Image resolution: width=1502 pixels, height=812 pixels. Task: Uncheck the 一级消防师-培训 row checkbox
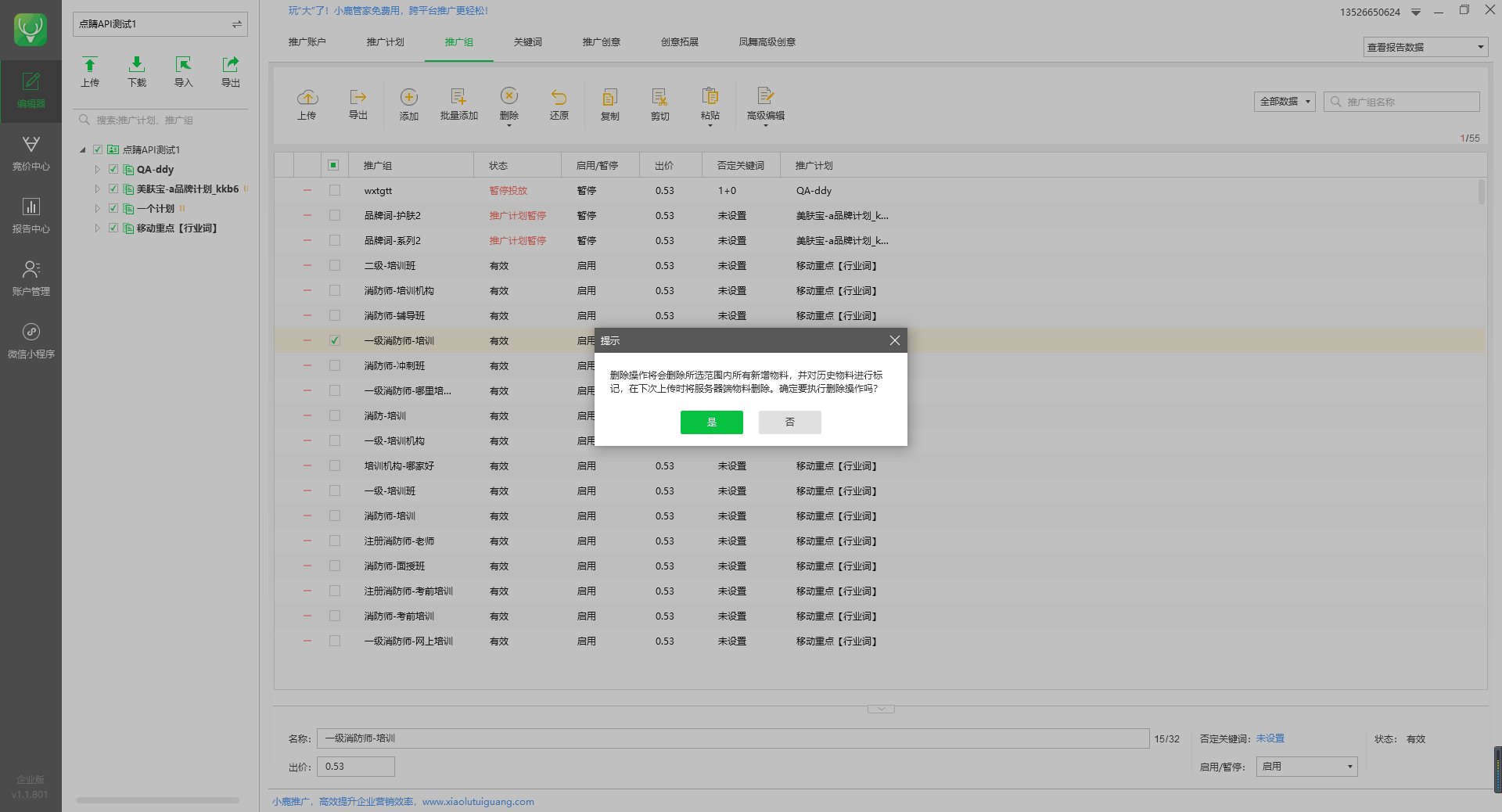tap(335, 340)
